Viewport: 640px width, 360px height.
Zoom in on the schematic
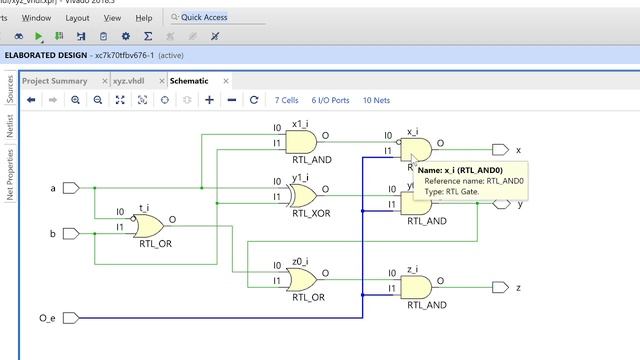75,100
